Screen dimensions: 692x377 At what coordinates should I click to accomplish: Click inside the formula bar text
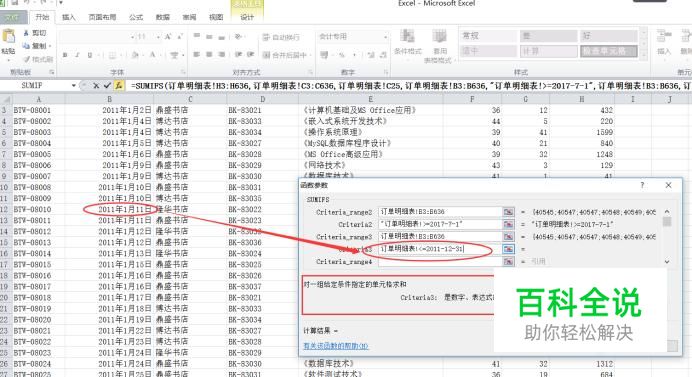(409, 86)
